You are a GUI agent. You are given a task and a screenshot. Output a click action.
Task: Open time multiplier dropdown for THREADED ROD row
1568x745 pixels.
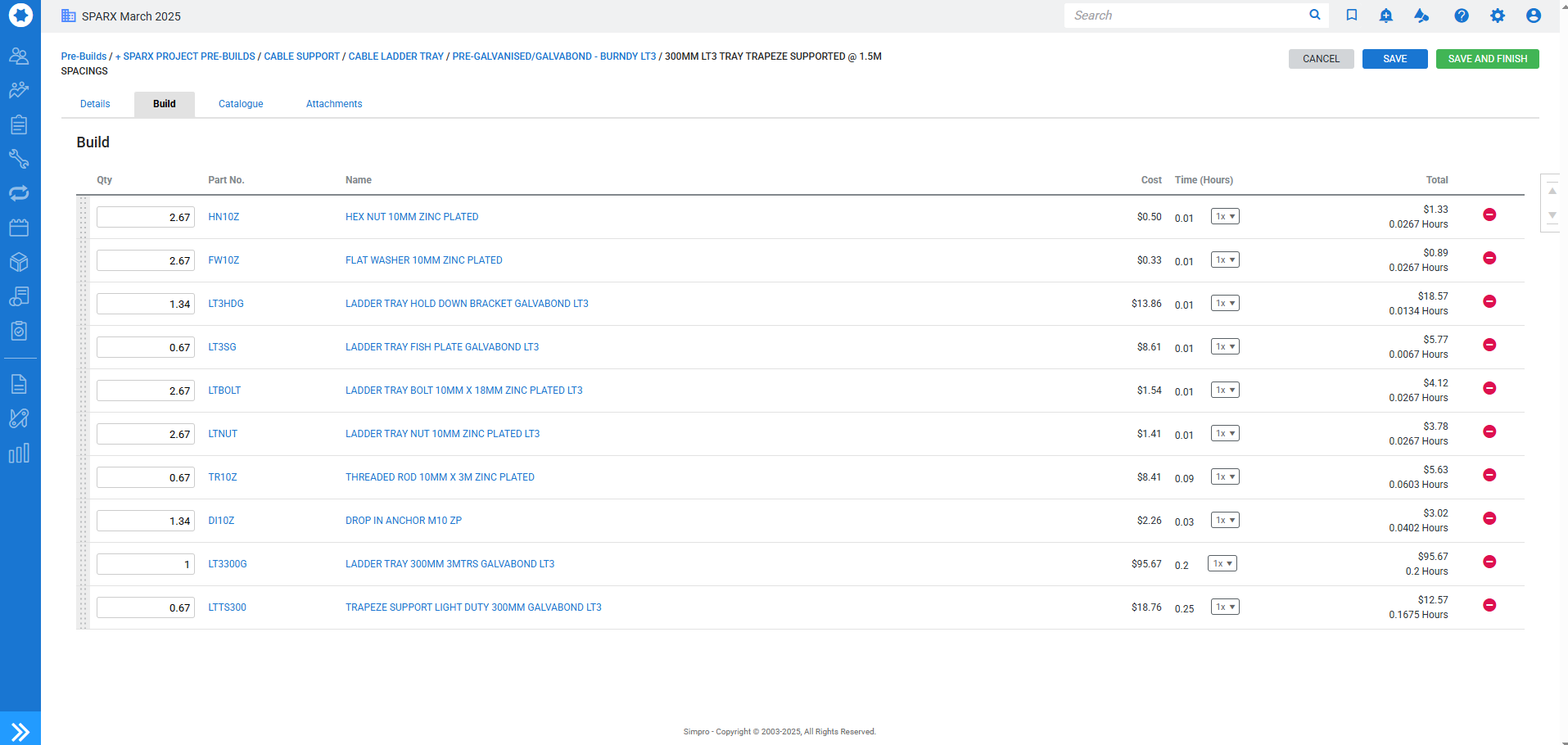pyautogui.click(x=1225, y=477)
